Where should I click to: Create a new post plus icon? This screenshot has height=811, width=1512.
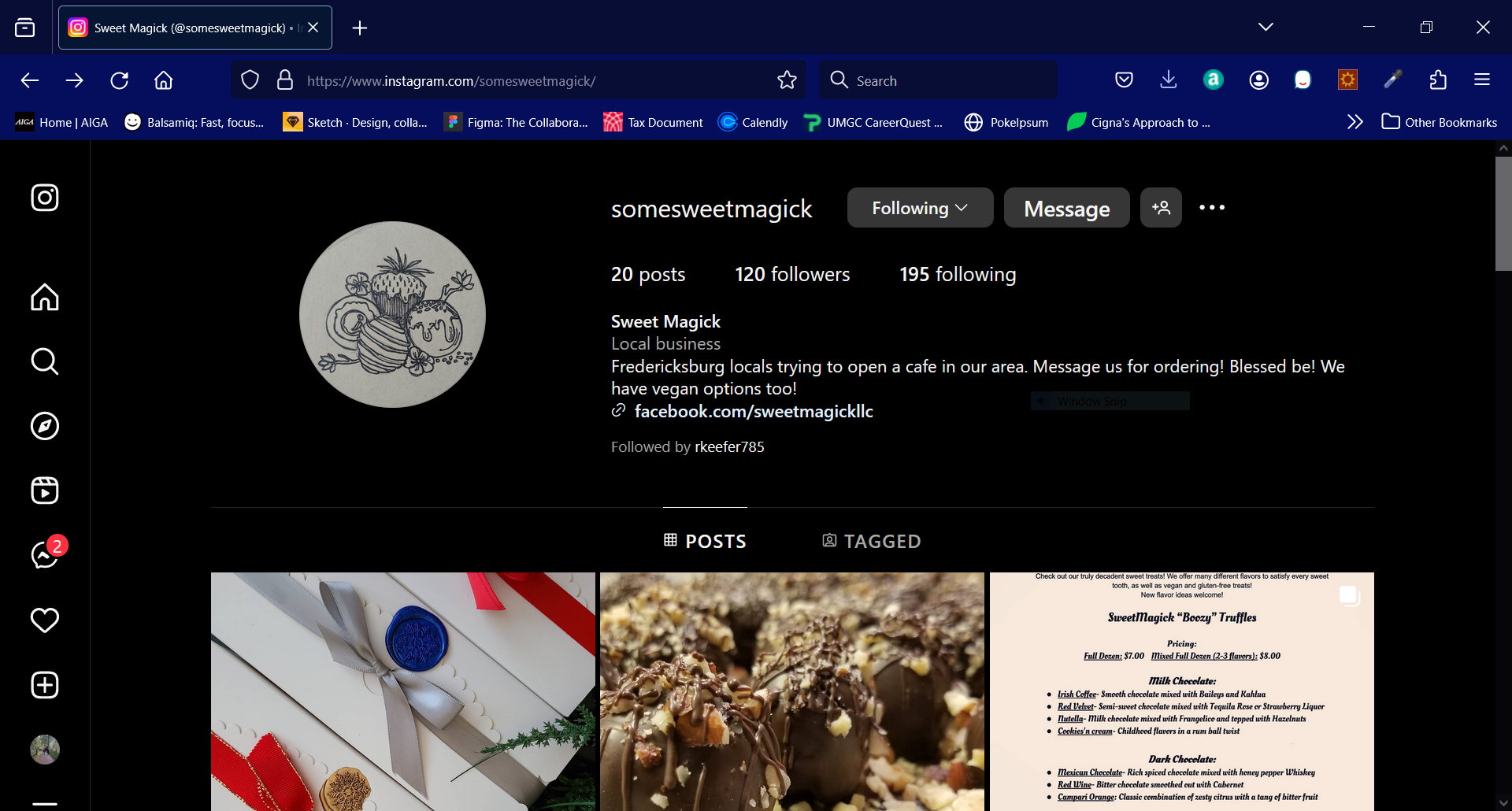pyautogui.click(x=45, y=685)
